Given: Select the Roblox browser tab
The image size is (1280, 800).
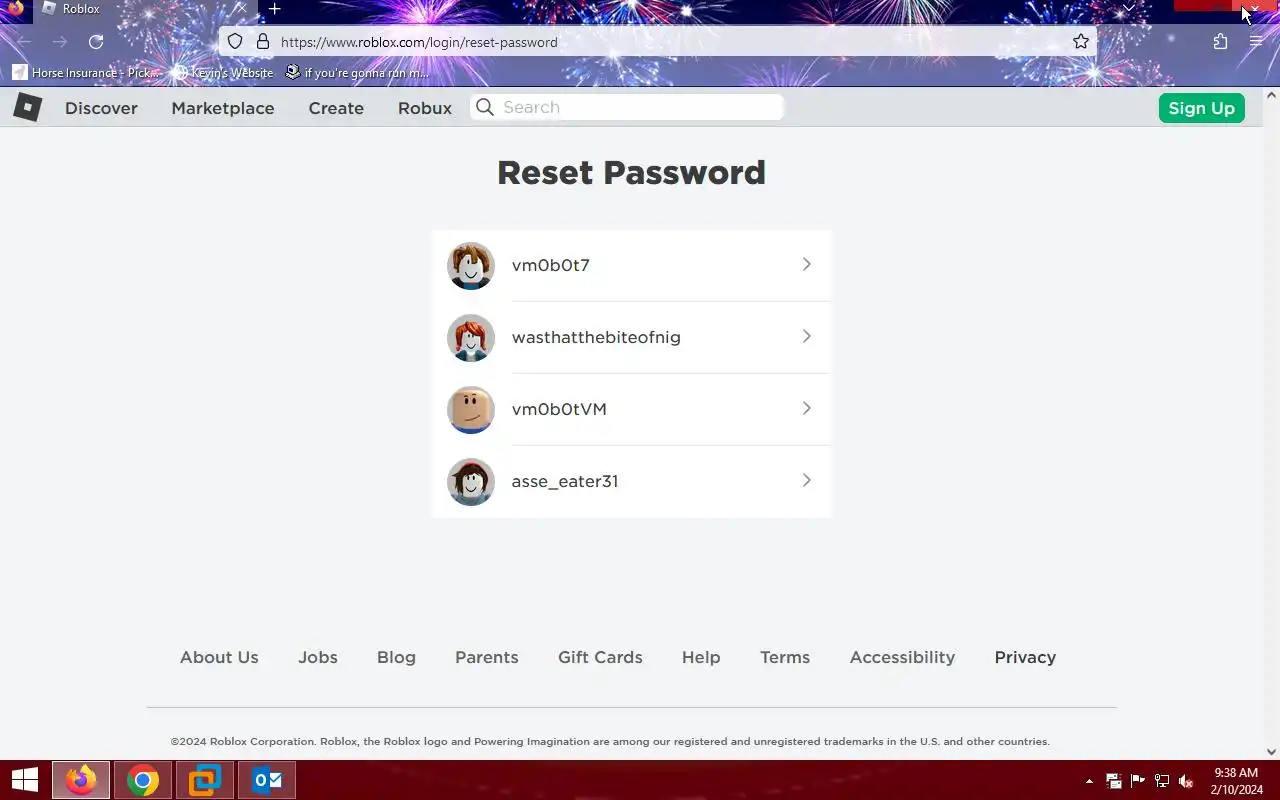Looking at the screenshot, I should click(143, 9).
